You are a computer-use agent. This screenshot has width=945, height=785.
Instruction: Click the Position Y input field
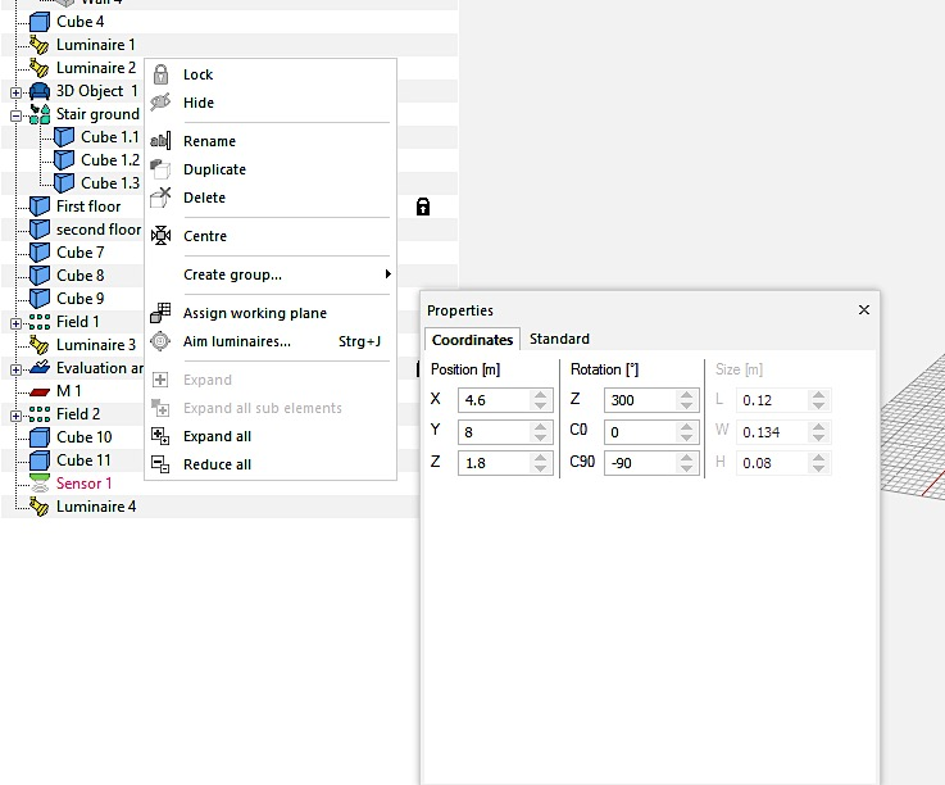(x=494, y=432)
